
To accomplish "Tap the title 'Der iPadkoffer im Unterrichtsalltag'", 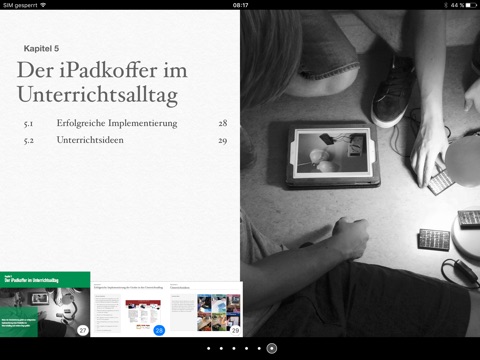I will [102, 82].
